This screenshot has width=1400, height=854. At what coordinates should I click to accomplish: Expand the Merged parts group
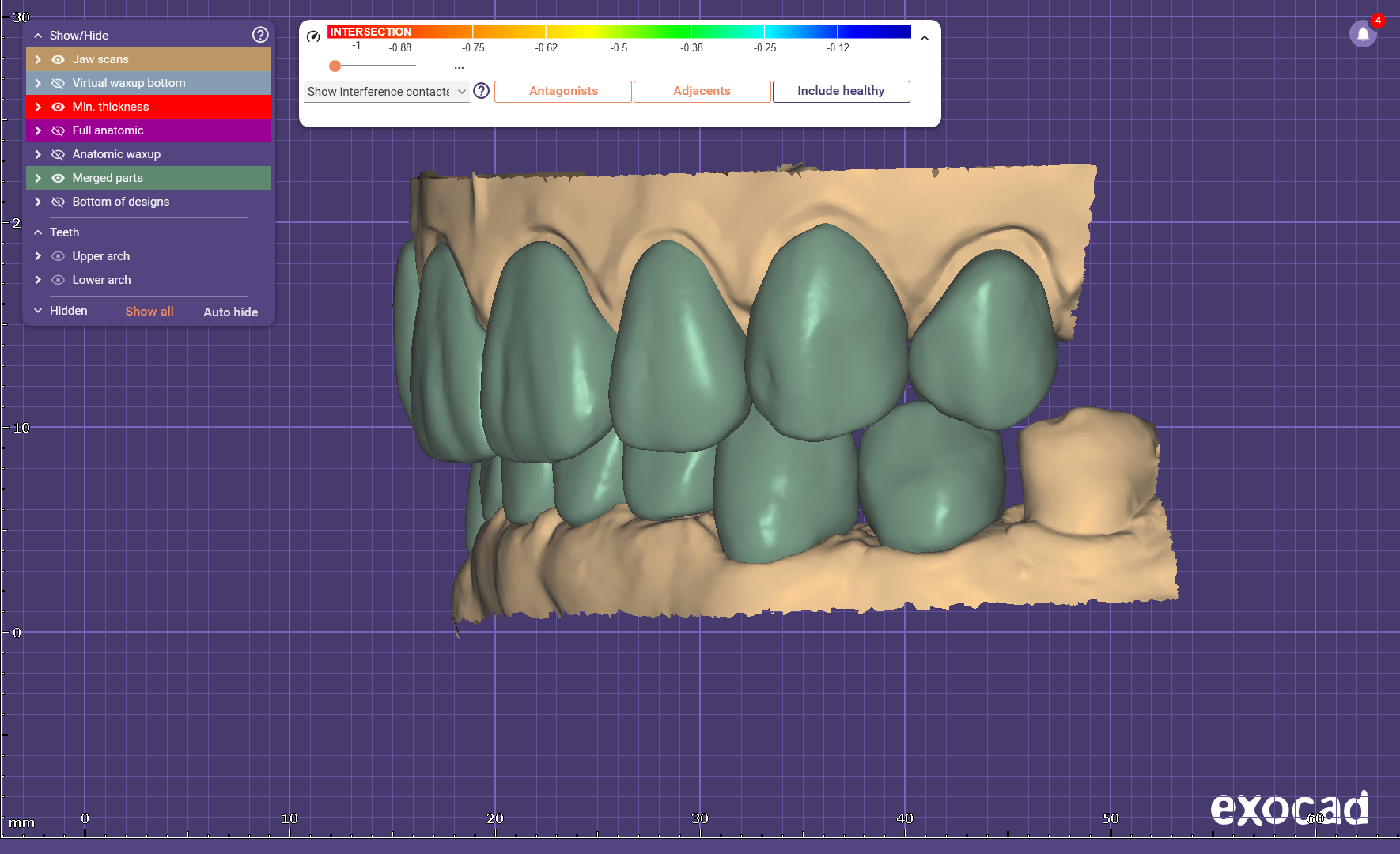click(x=38, y=178)
